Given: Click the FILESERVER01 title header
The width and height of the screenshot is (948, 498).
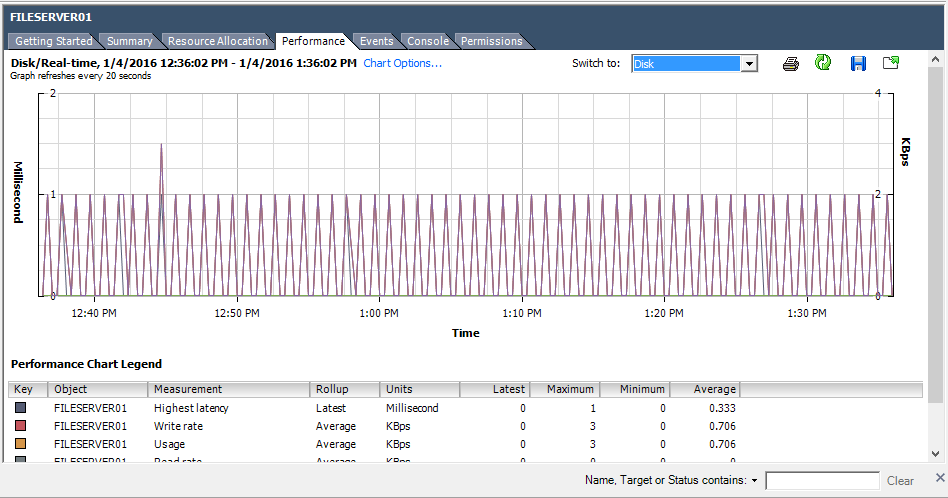Looking at the screenshot, I should point(51,17).
